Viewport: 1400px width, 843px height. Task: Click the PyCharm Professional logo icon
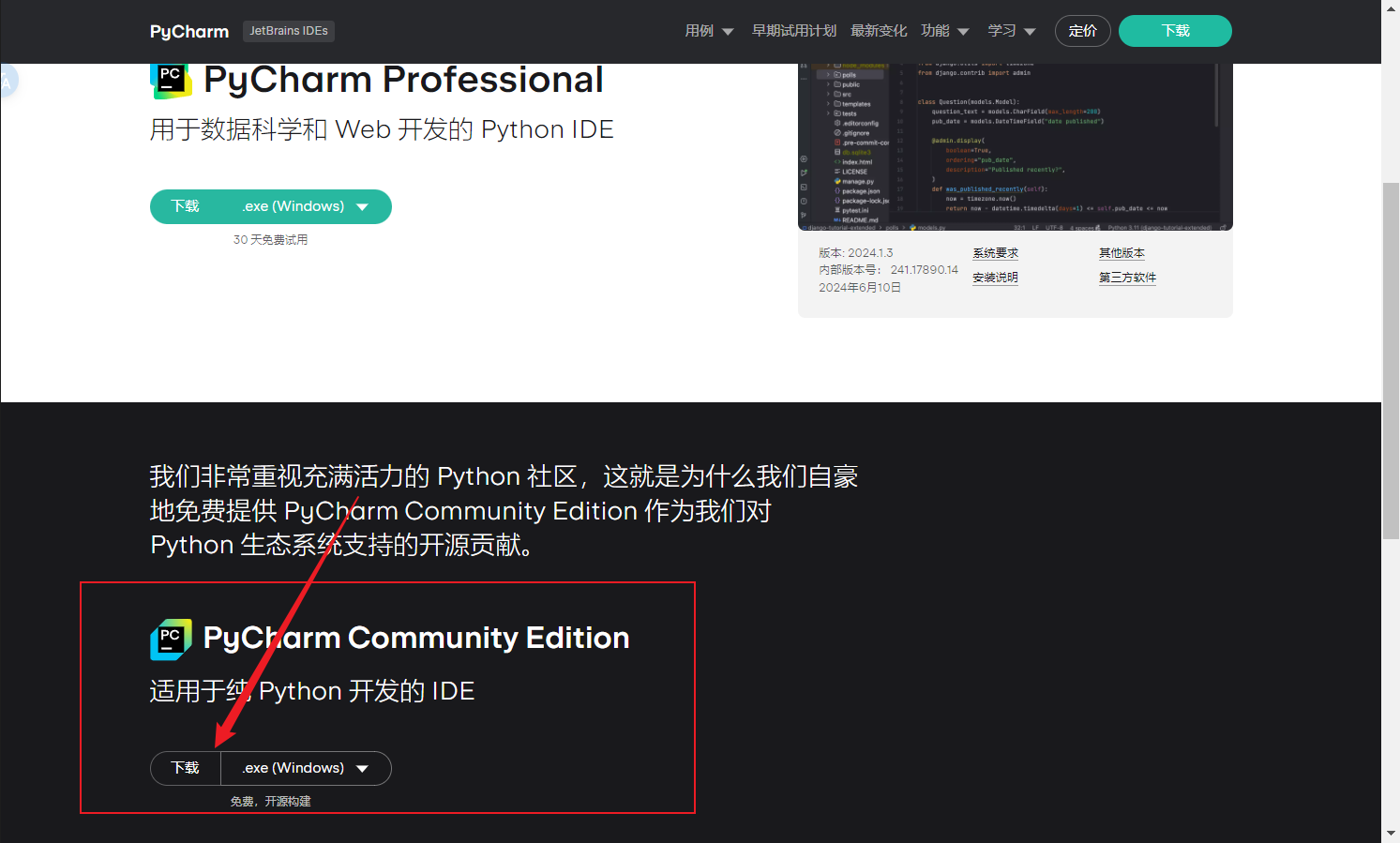tap(171, 82)
